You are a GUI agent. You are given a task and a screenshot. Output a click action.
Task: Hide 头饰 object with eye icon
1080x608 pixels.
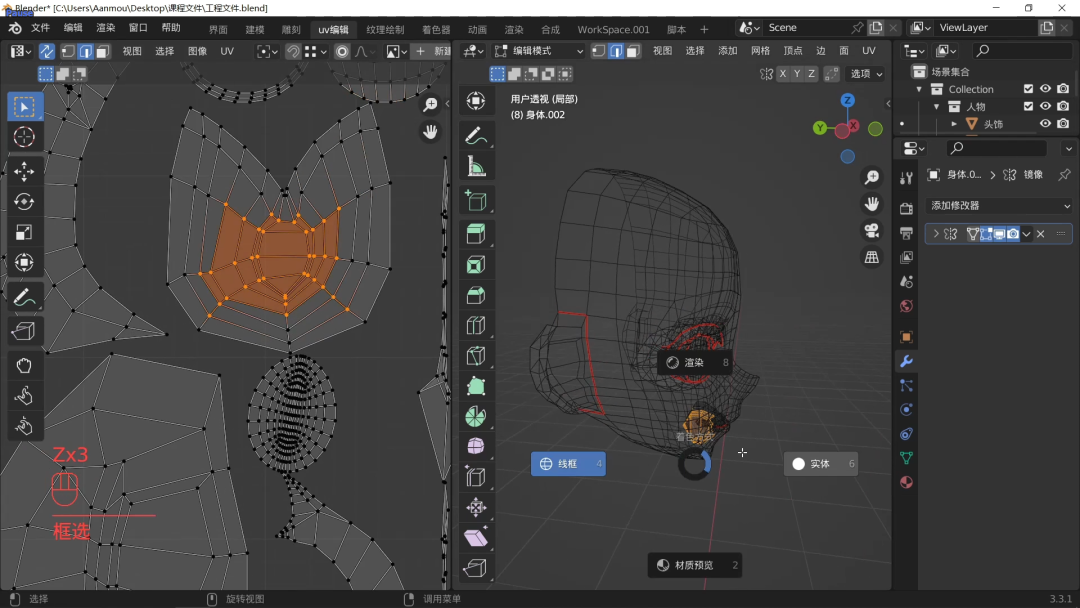(x=1046, y=124)
